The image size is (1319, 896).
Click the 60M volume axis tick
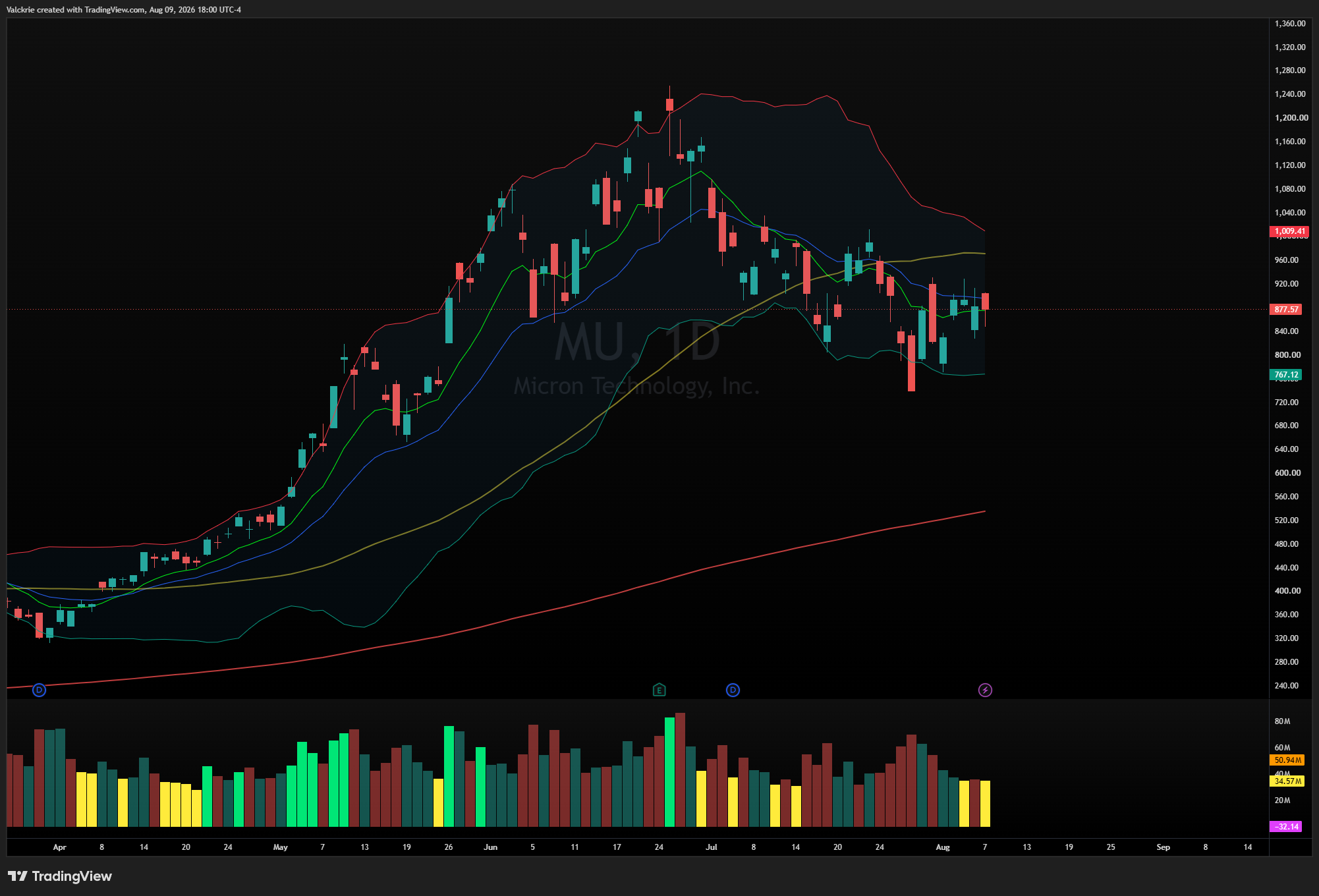(1282, 748)
